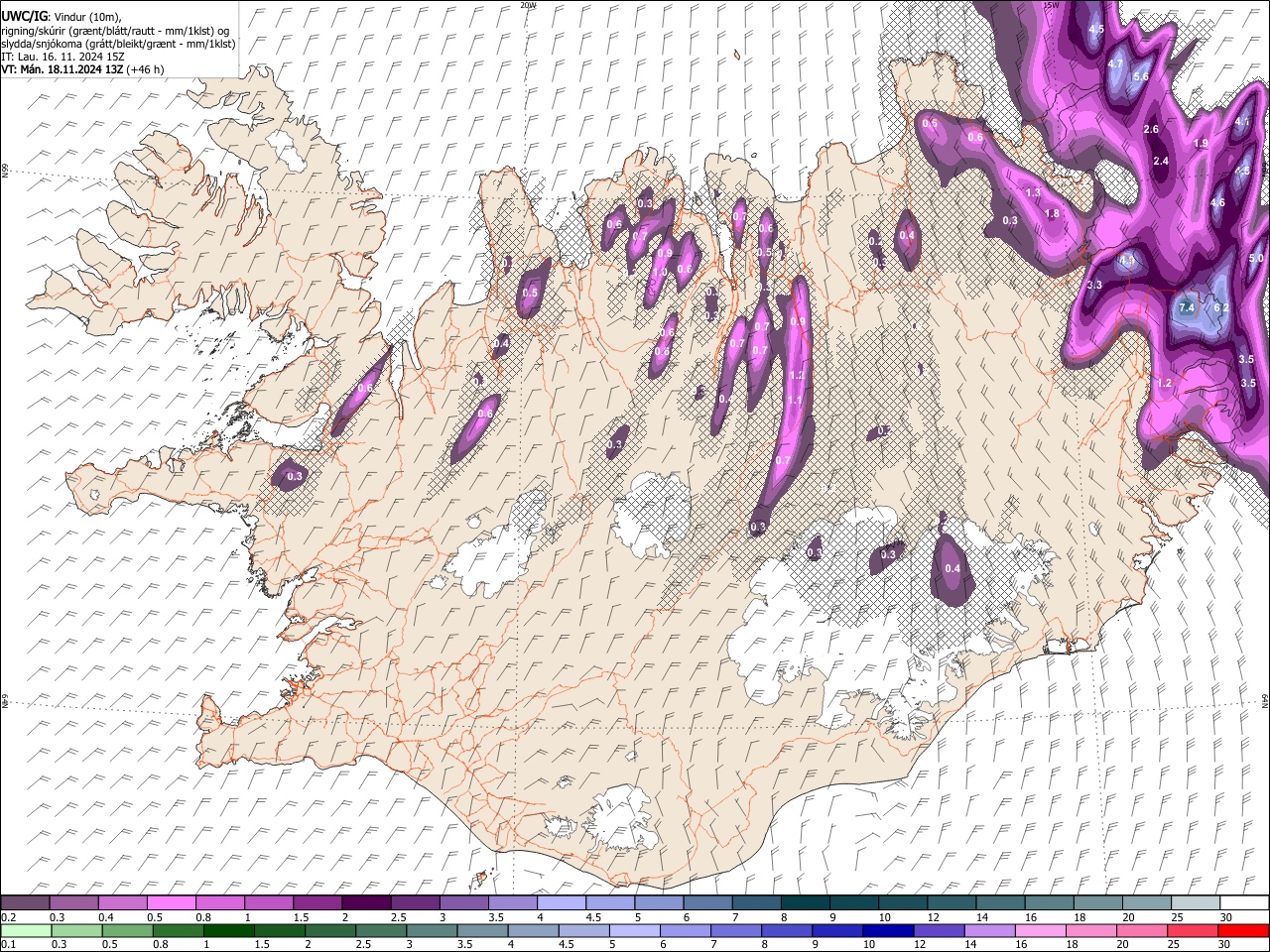Pick the white swatch after 30 in top row
The image size is (1270, 952).
pyautogui.click(x=1243, y=902)
